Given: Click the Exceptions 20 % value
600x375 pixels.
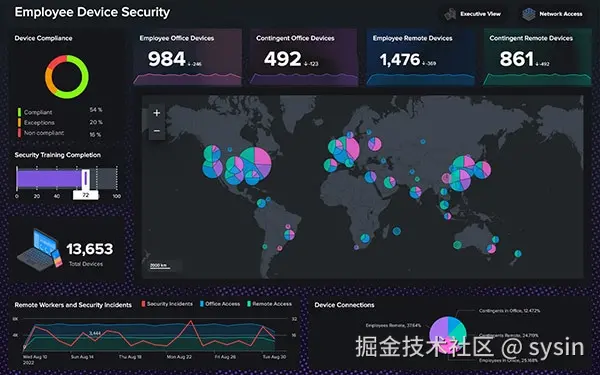Looking at the screenshot, I should [x=96, y=122].
